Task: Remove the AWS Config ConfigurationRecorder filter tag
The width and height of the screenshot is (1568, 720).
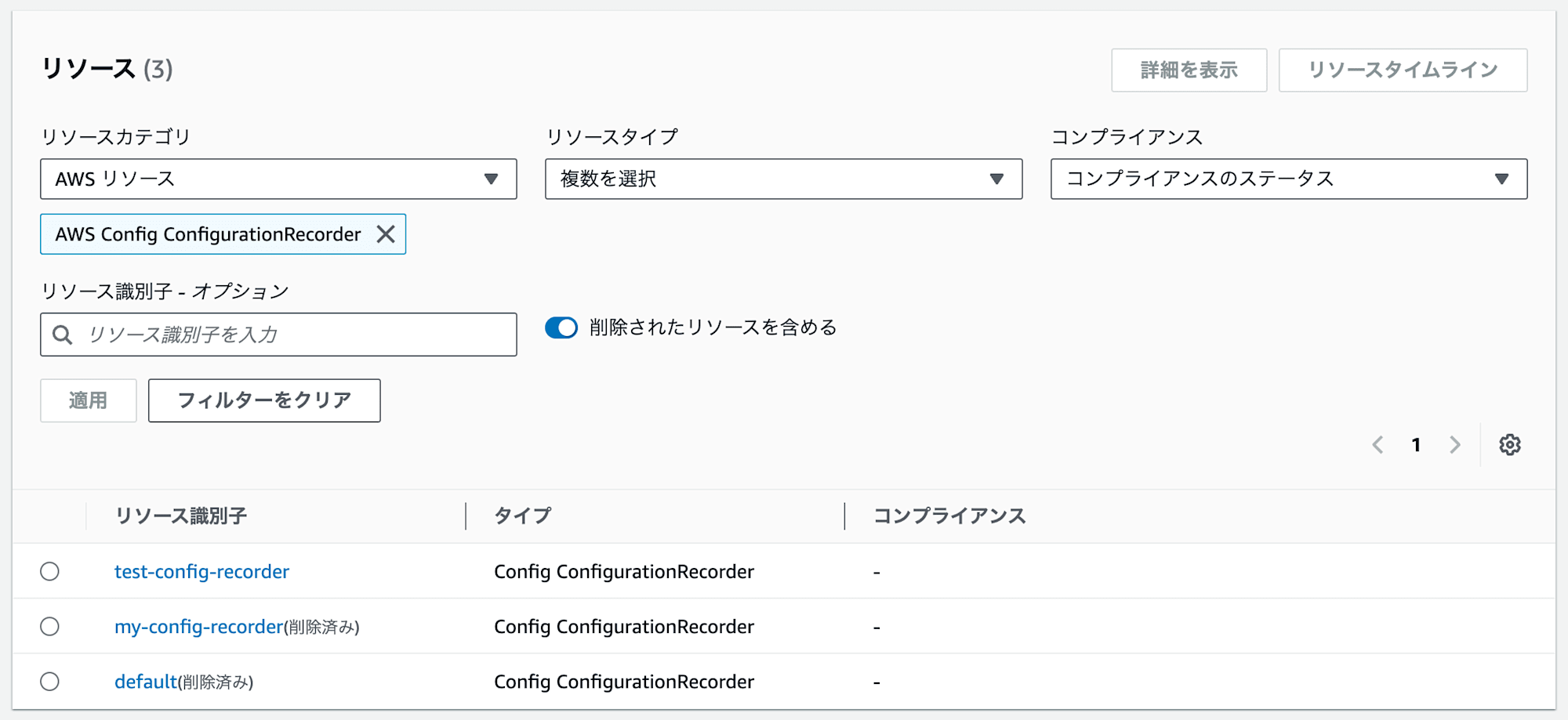Action: [x=385, y=234]
